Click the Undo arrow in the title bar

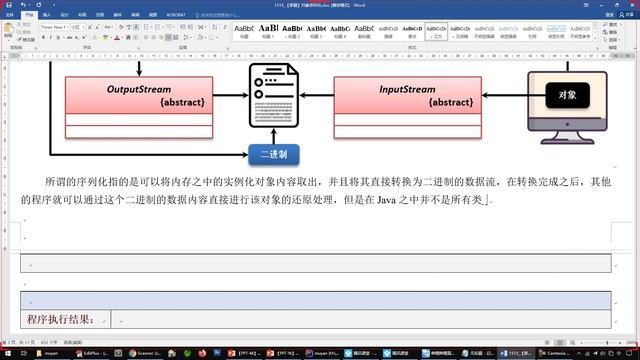pos(23,5)
